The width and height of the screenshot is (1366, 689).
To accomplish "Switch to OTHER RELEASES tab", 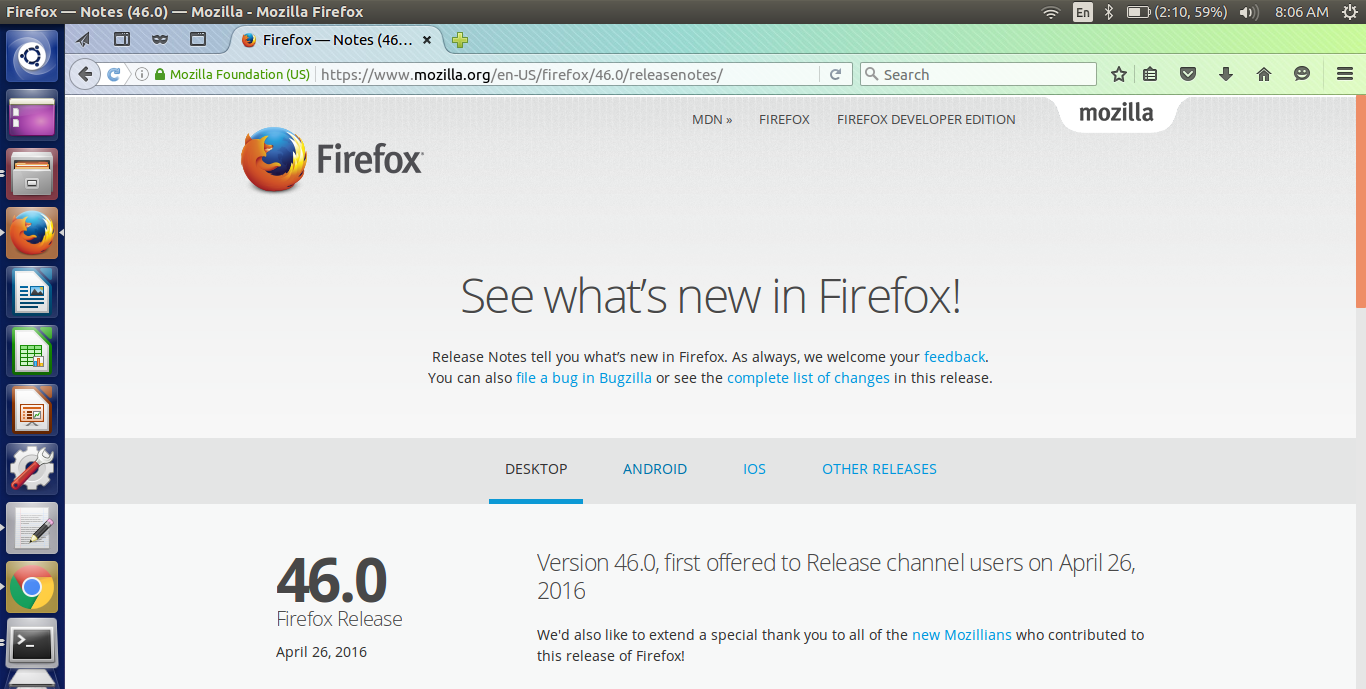I will [879, 469].
